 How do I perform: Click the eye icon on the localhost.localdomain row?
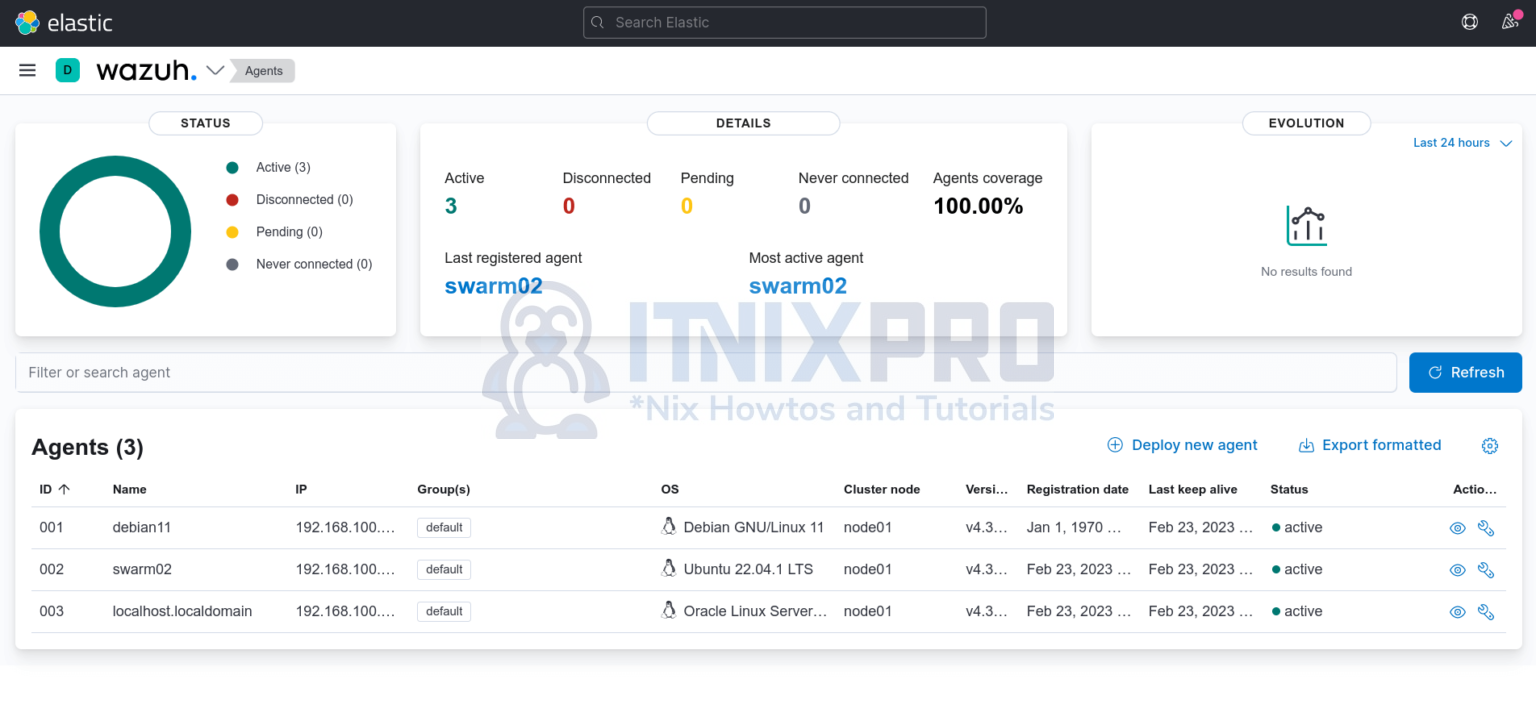pyautogui.click(x=1457, y=611)
